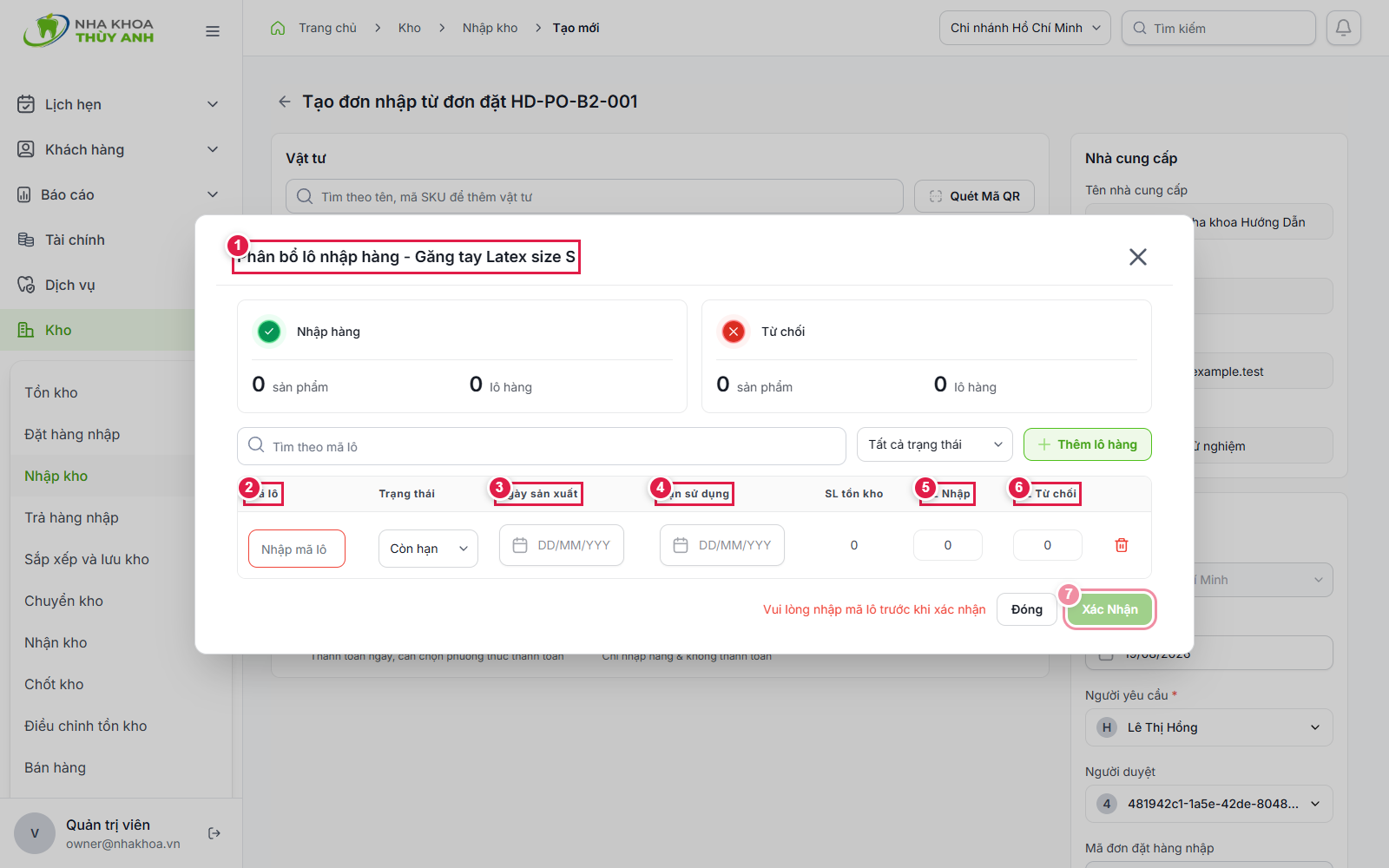Screen dimensions: 1389x868
Task: Click the Xác Nhận button
Action: pos(1109,609)
